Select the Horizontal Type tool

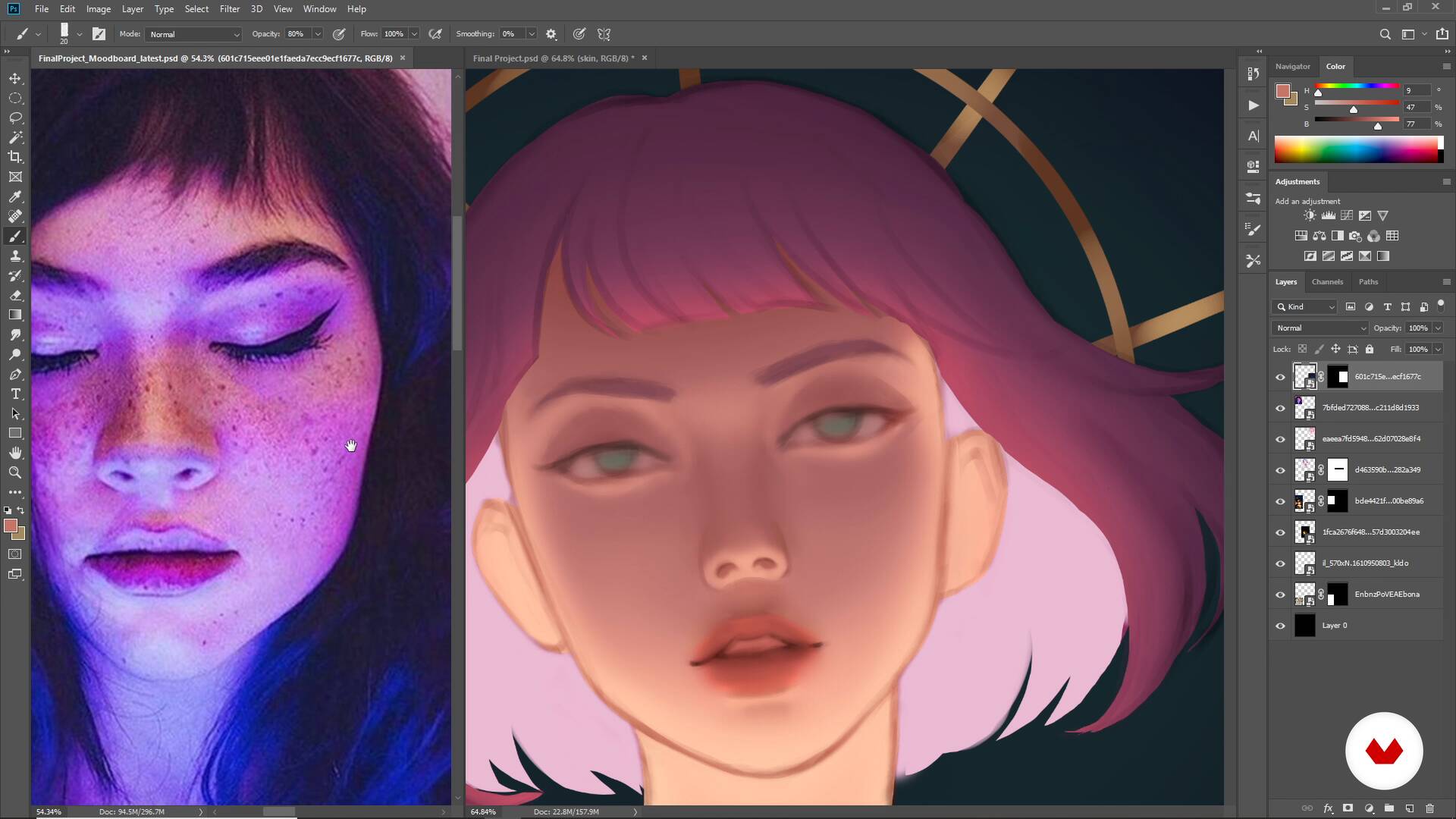pyautogui.click(x=15, y=394)
